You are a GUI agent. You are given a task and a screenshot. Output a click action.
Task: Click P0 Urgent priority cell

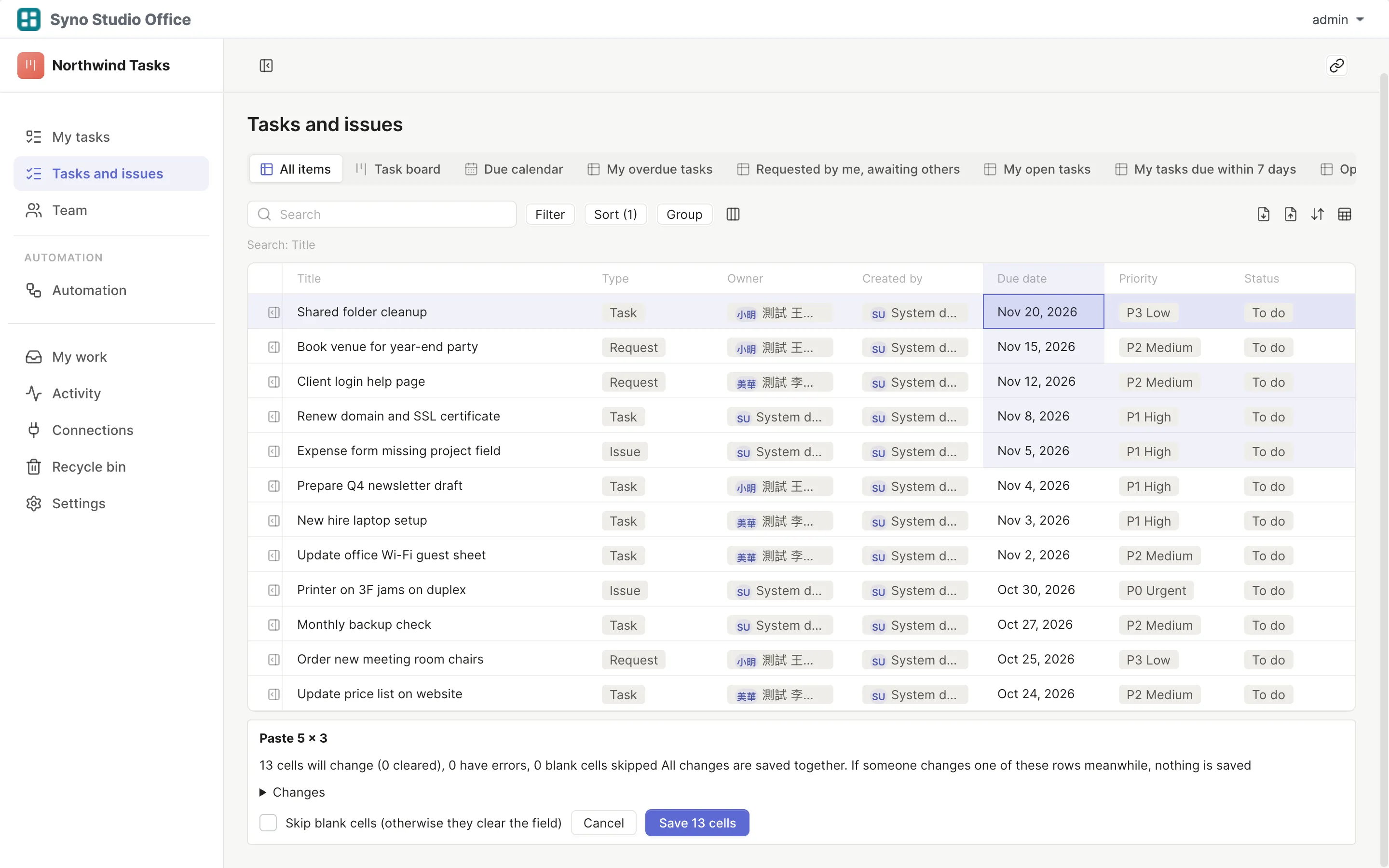(x=1156, y=590)
